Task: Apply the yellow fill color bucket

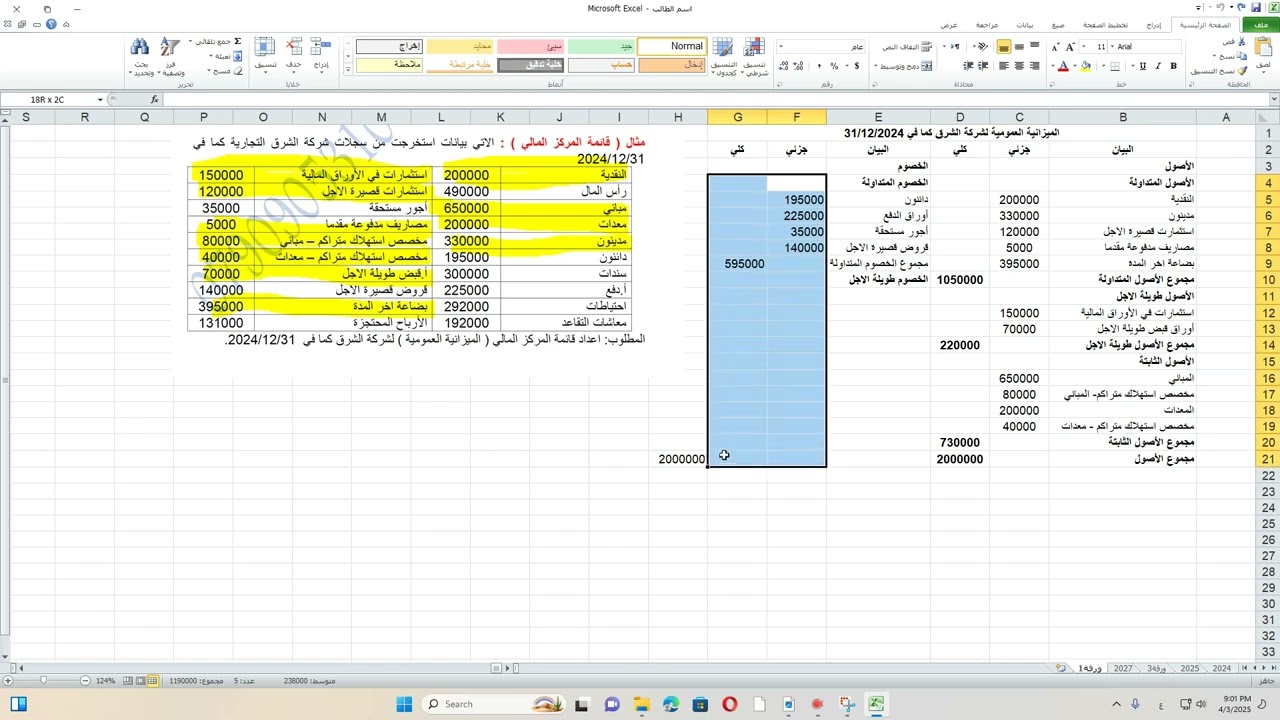Action: tap(1087, 66)
